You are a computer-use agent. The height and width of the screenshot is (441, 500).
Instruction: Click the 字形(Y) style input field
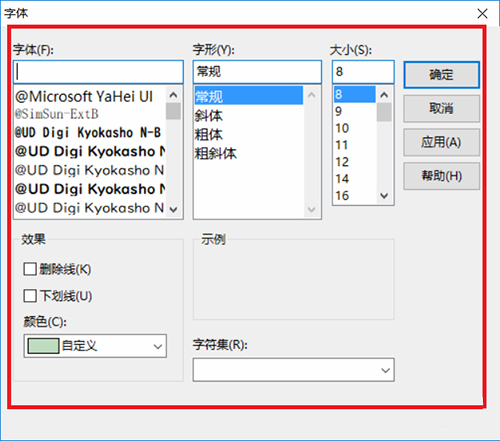coord(257,72)
